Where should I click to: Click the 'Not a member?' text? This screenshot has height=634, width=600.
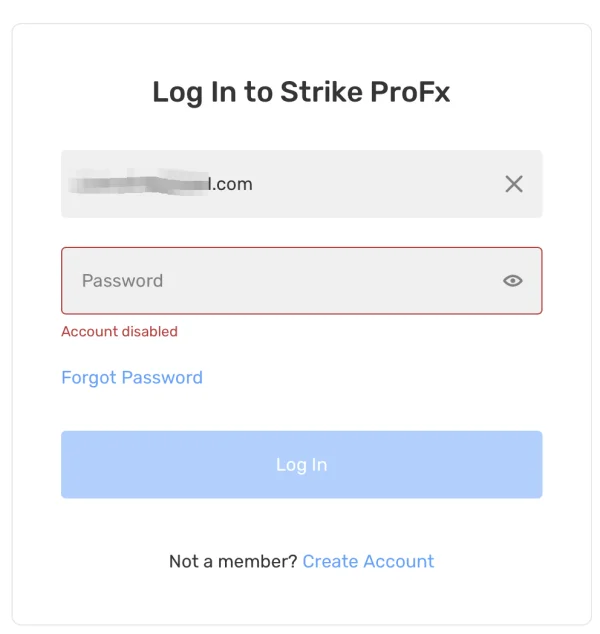click(x=233, y=561)
